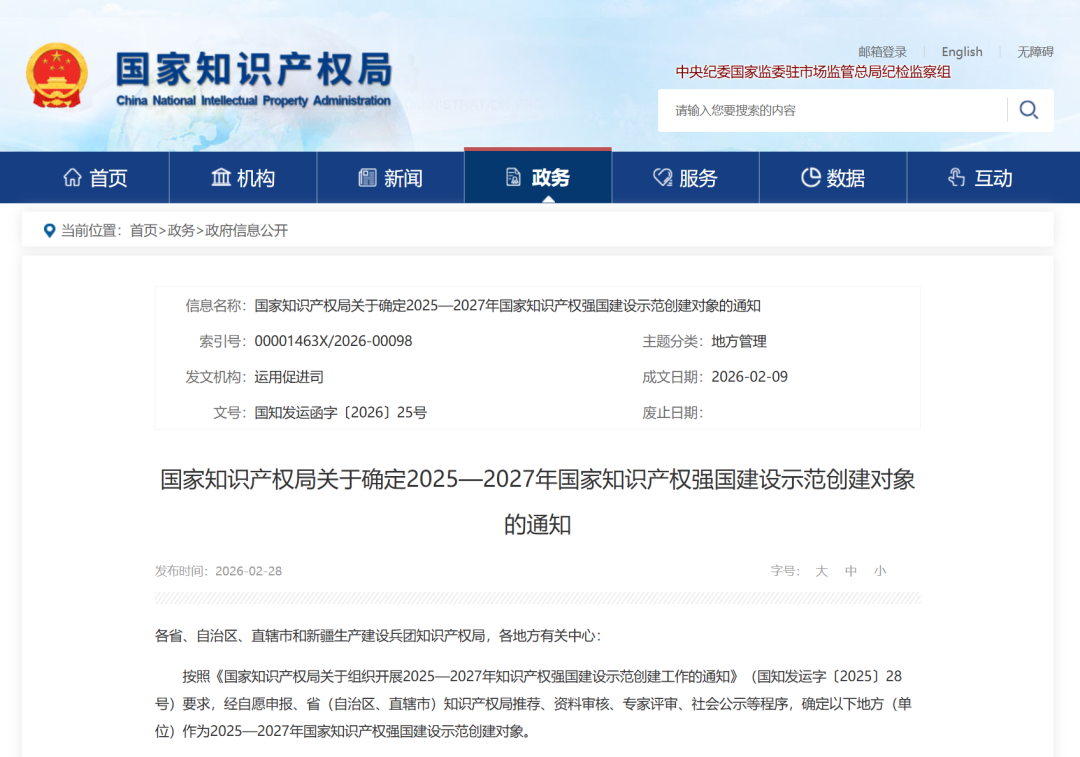This screenshot has height=757, width=1080.
Task: Select the 政务 tab
Action: (537, 176)
